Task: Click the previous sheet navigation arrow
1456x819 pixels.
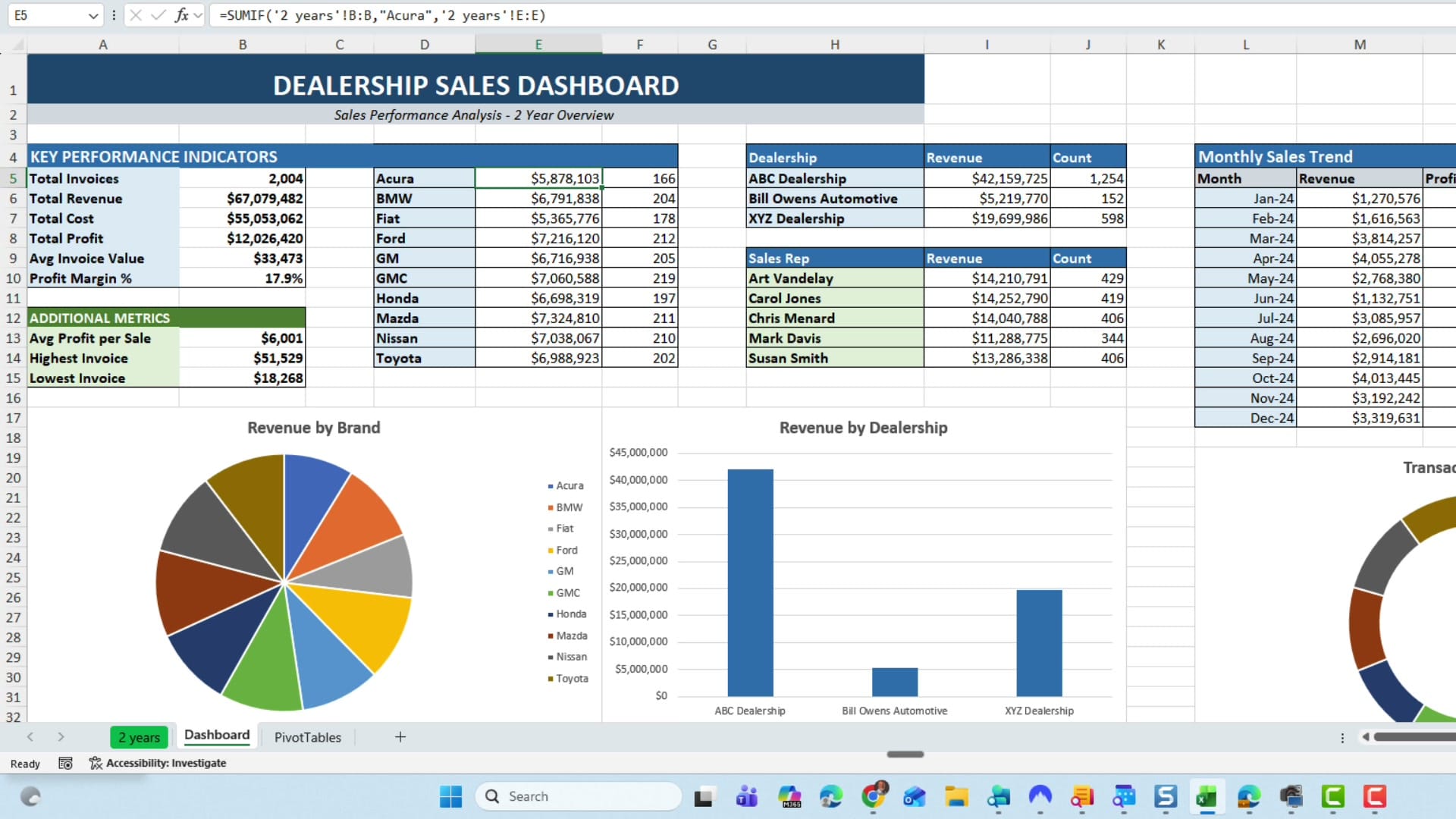Action: tap(30, 736)
